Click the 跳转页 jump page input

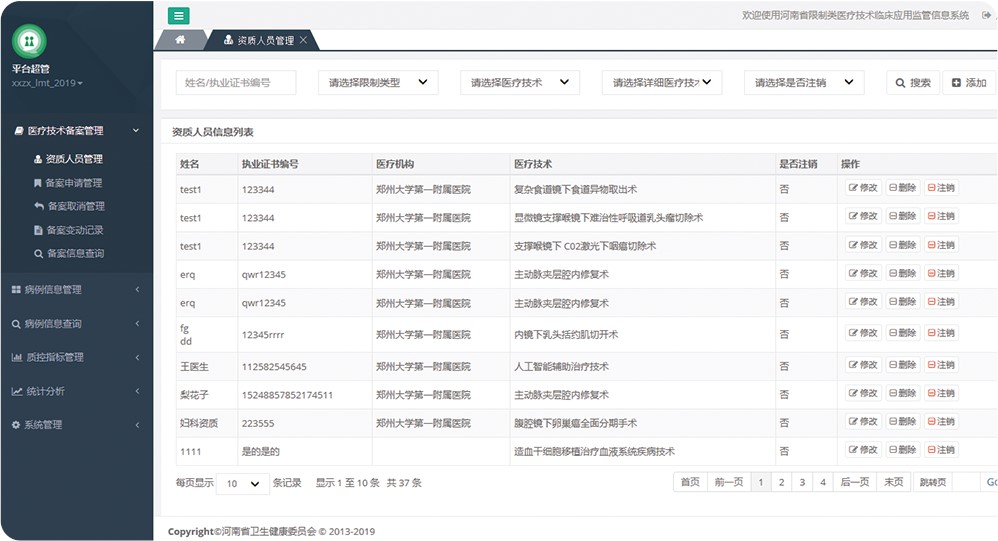pos(966,482)
